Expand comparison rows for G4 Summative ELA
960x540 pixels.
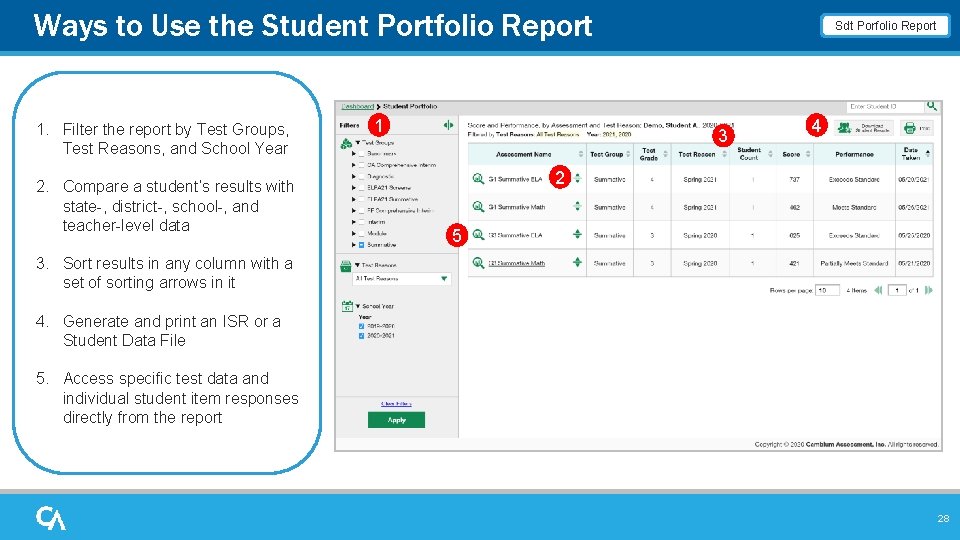coord(577,178)
